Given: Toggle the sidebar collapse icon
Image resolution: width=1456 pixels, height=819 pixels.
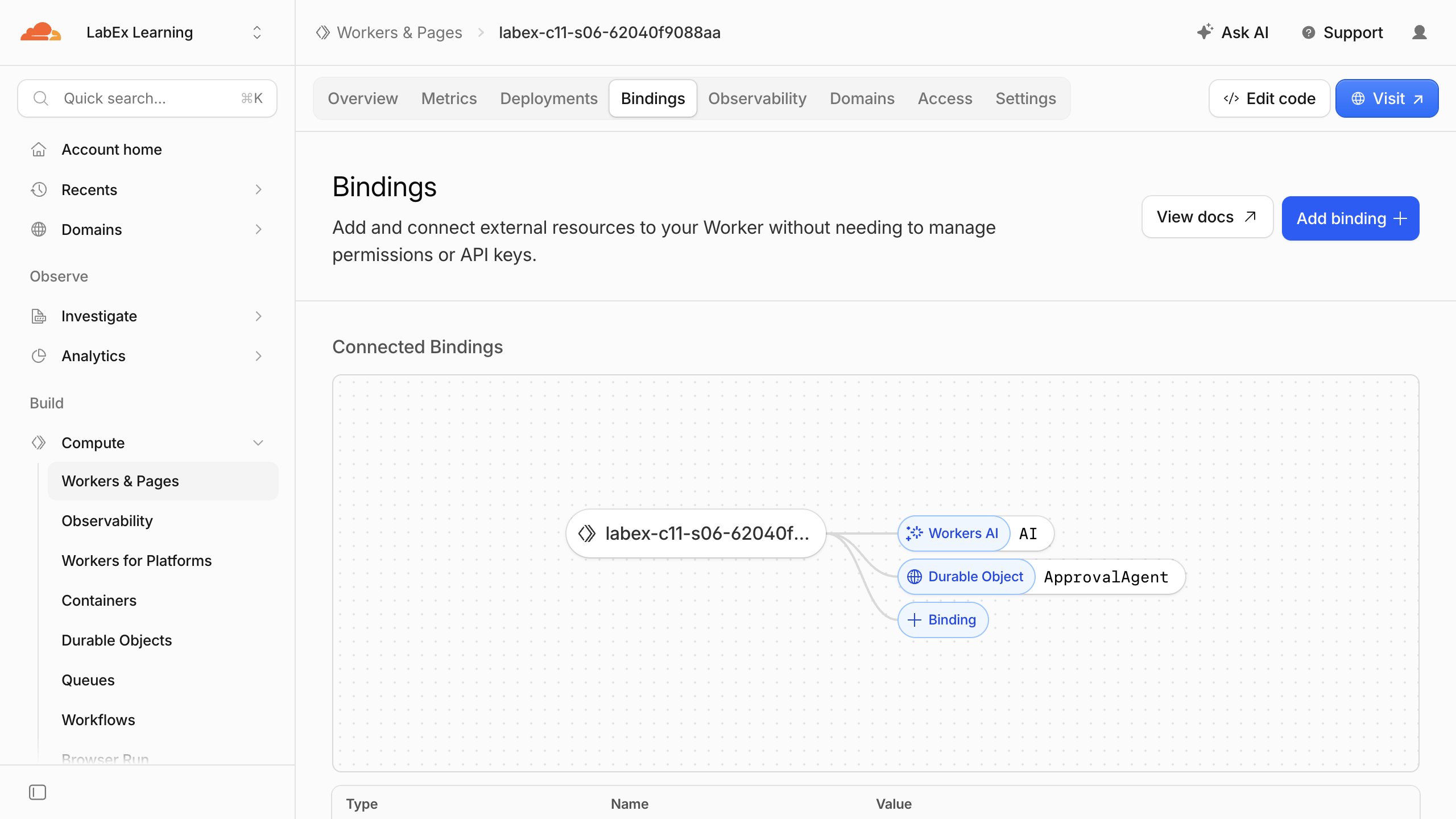Looking at the screenshot, I should click(38, 792).
